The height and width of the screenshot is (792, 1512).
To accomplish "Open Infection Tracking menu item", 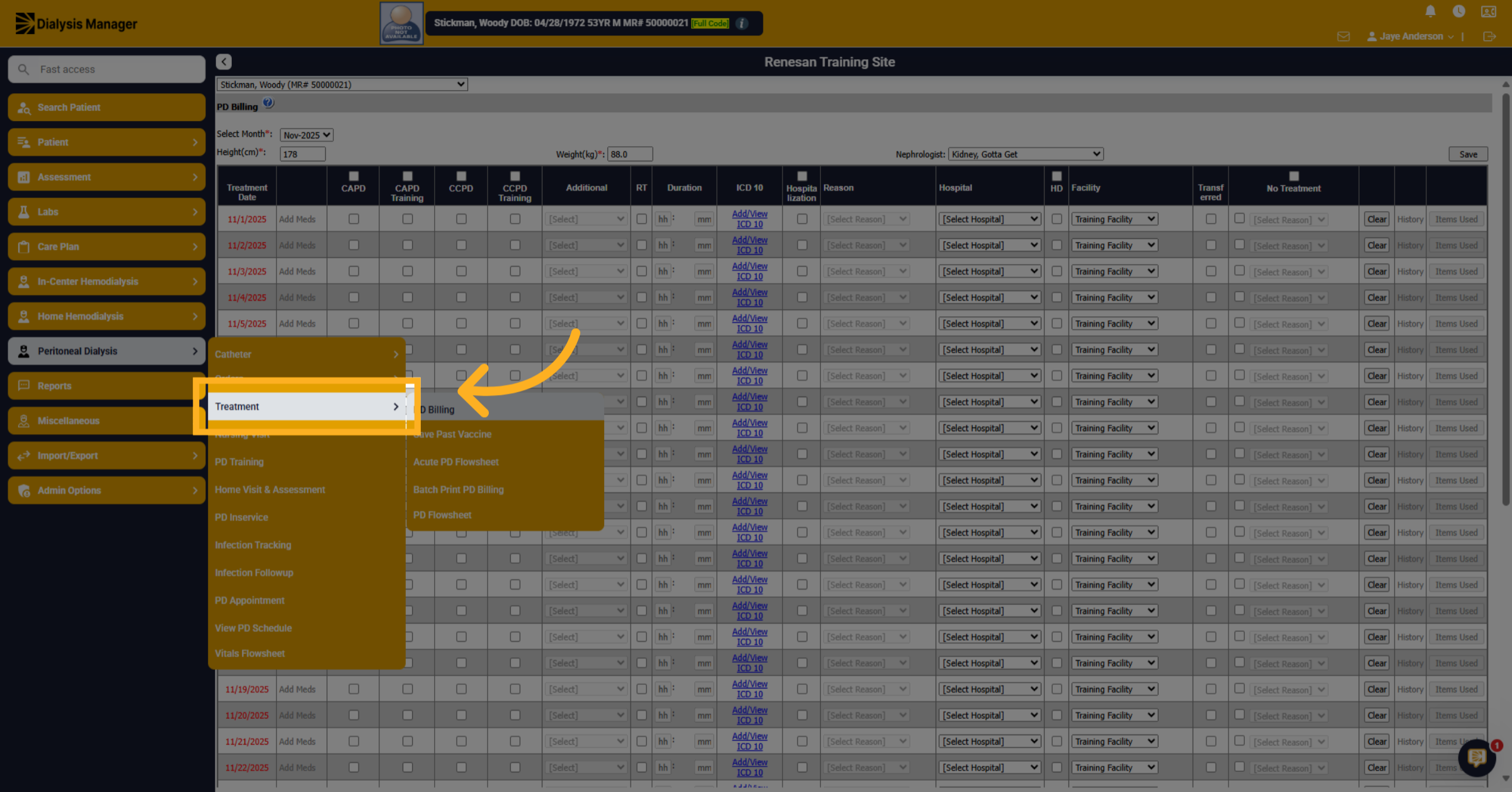I will click(253, 545).
